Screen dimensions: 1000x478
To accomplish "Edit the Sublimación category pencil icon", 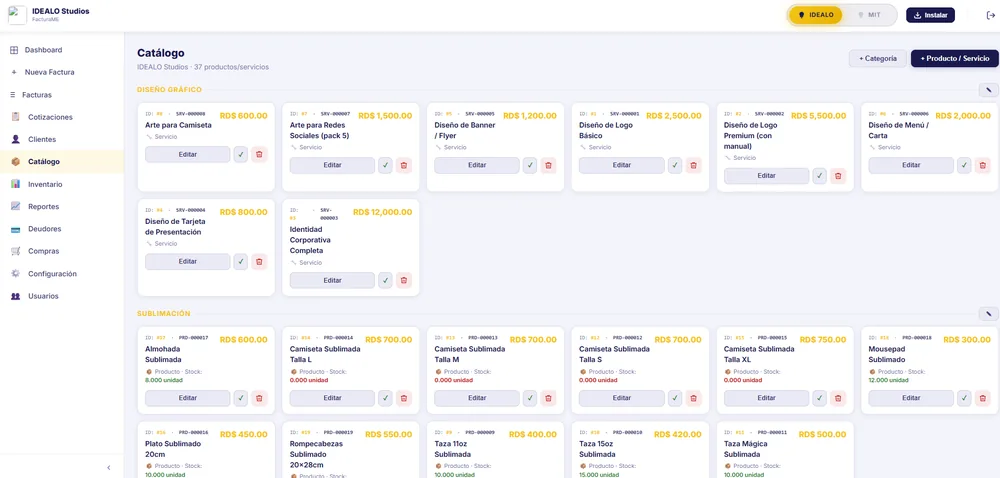I will click(989, 314).
